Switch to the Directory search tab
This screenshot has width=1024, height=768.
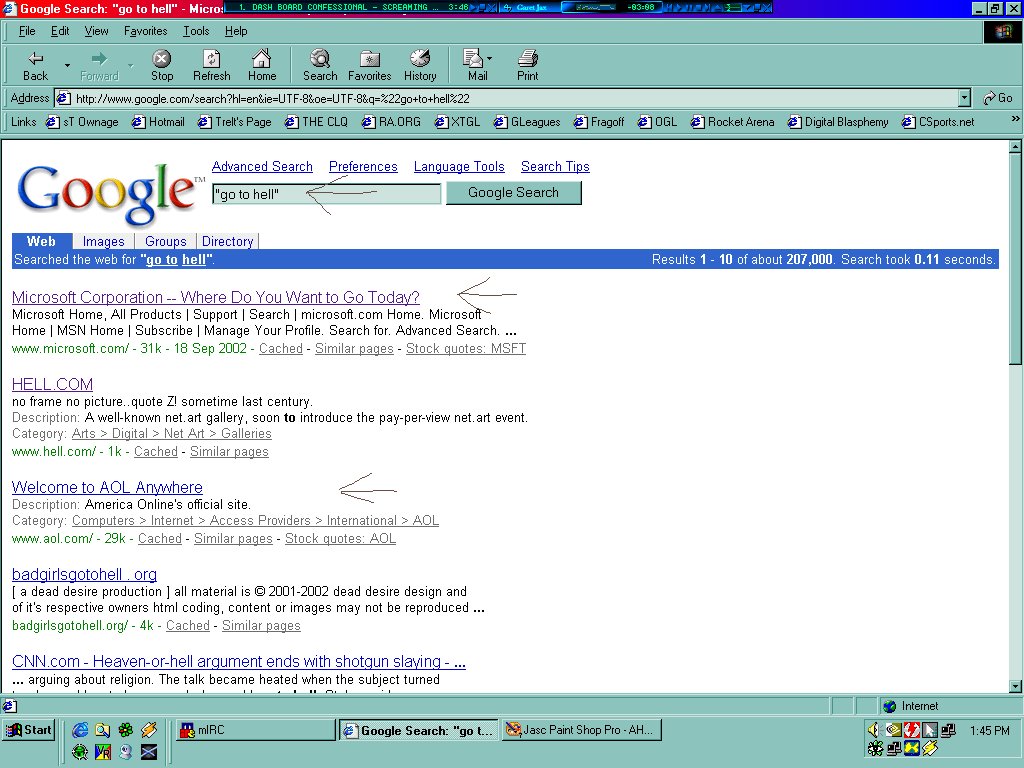[227, 241]
